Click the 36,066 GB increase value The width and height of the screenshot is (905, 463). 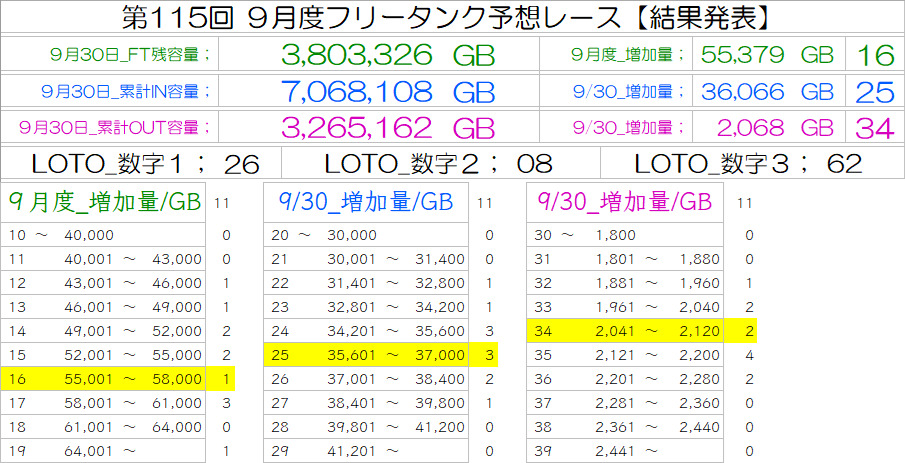pyautogui.click(x=768, y=92)
